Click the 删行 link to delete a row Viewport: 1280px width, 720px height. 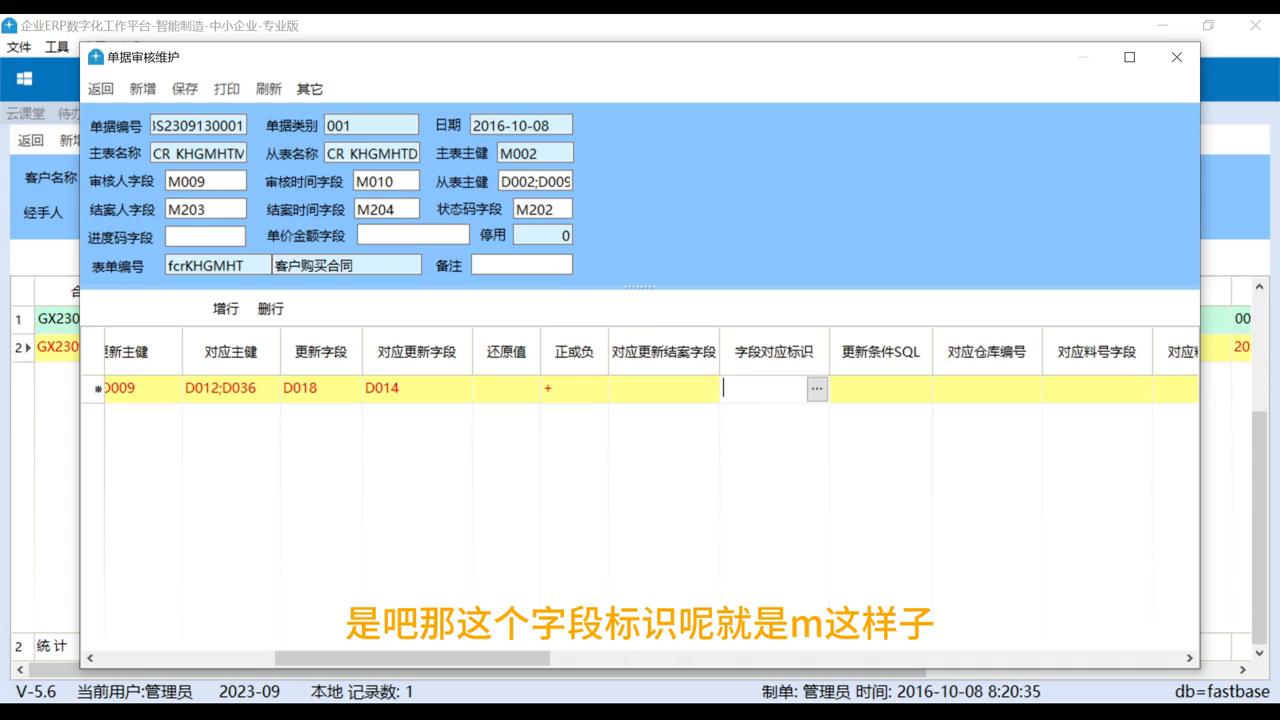pos(269,309)
